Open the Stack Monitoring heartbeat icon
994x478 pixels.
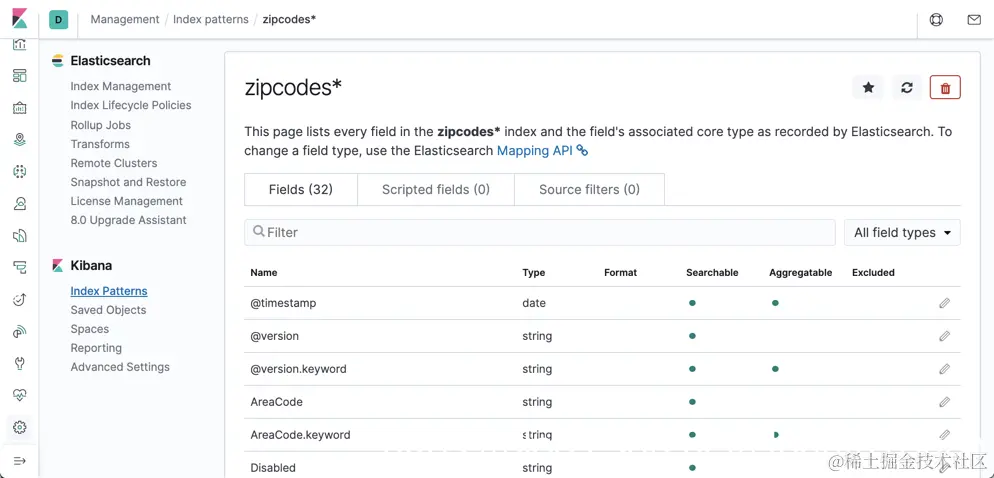[19, 395]
